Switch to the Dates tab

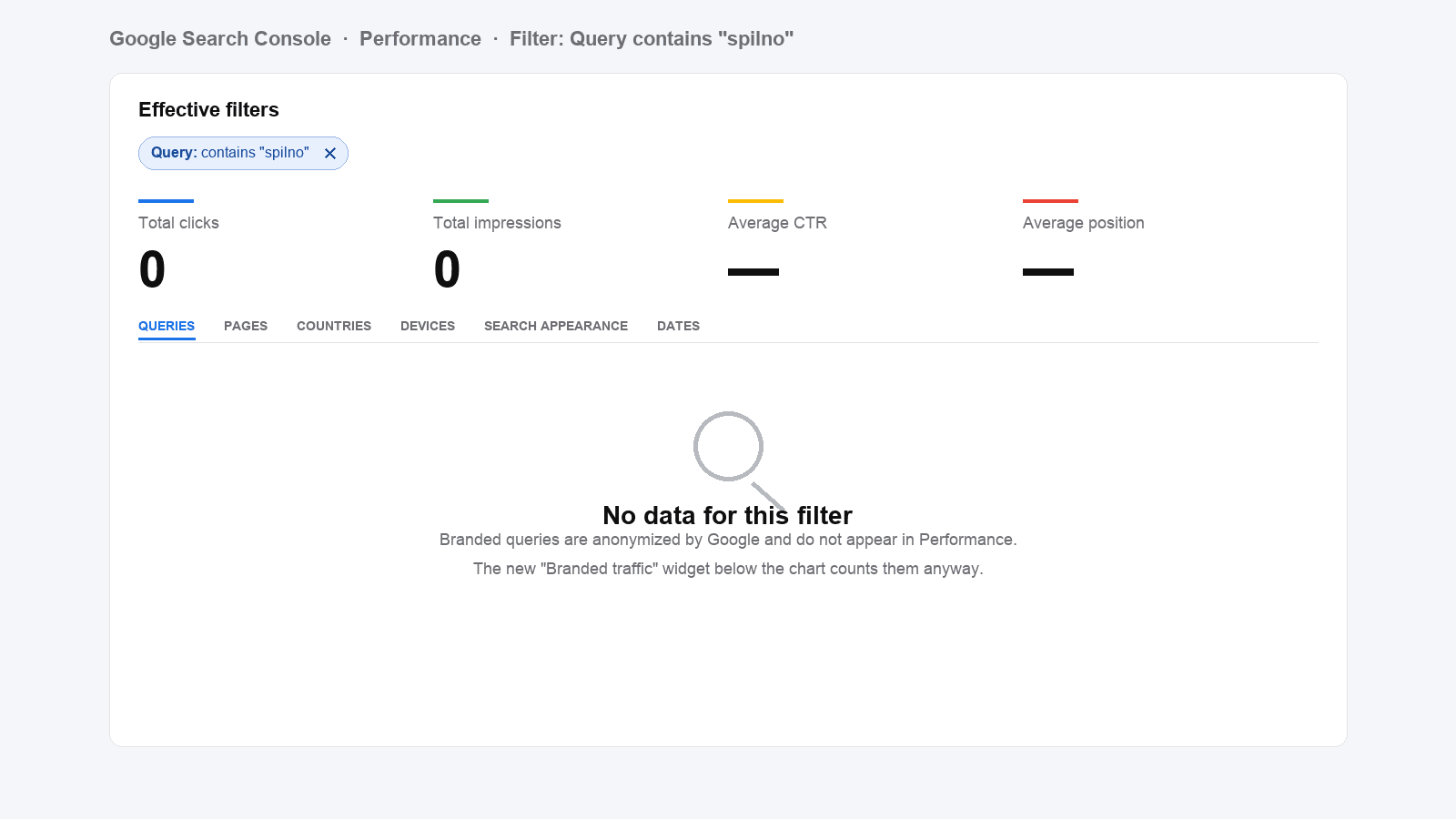coord(678,326)
